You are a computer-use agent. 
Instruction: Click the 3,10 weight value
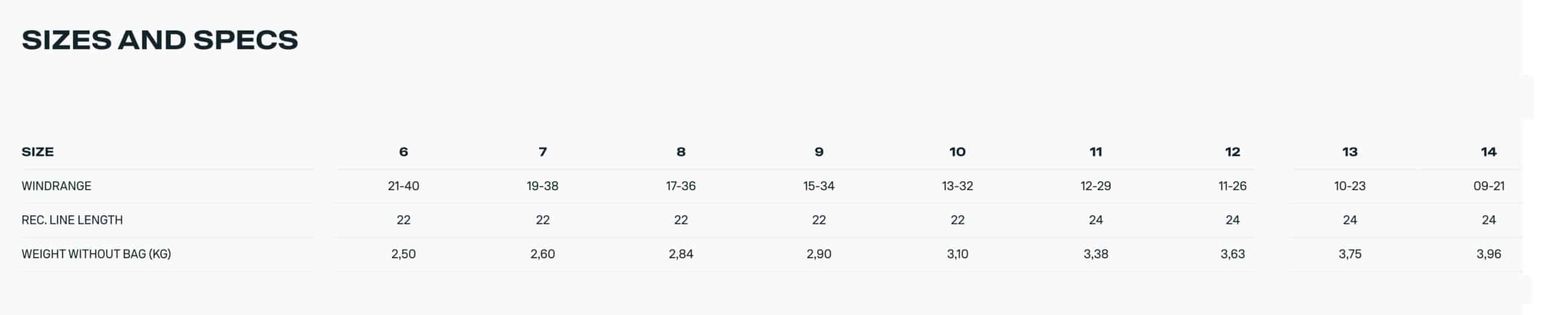pyautogui.click(x=957, y=254)
